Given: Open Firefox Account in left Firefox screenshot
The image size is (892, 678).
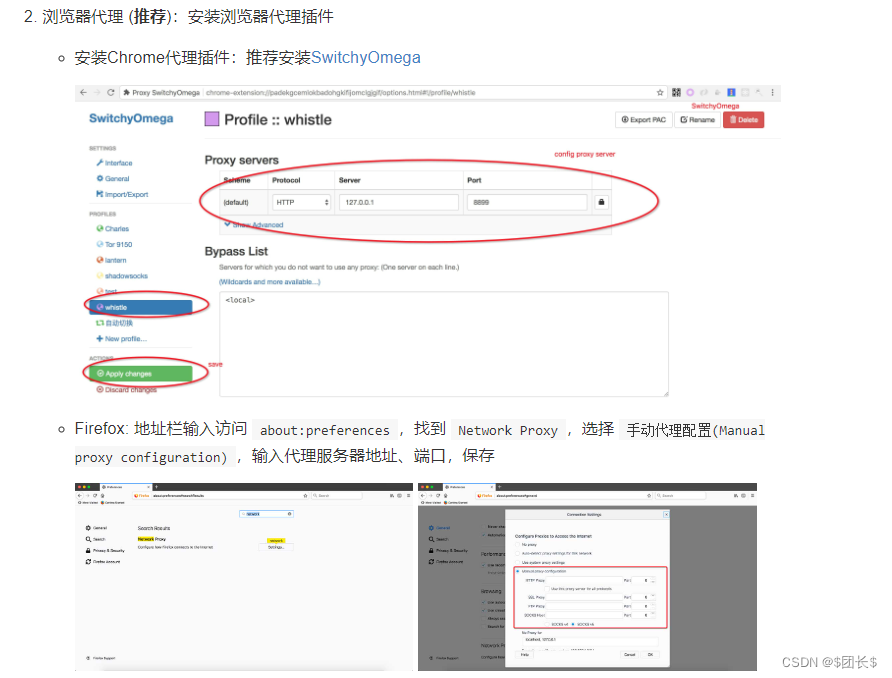Looking at the screenshot, I should (x=103, y=562).
